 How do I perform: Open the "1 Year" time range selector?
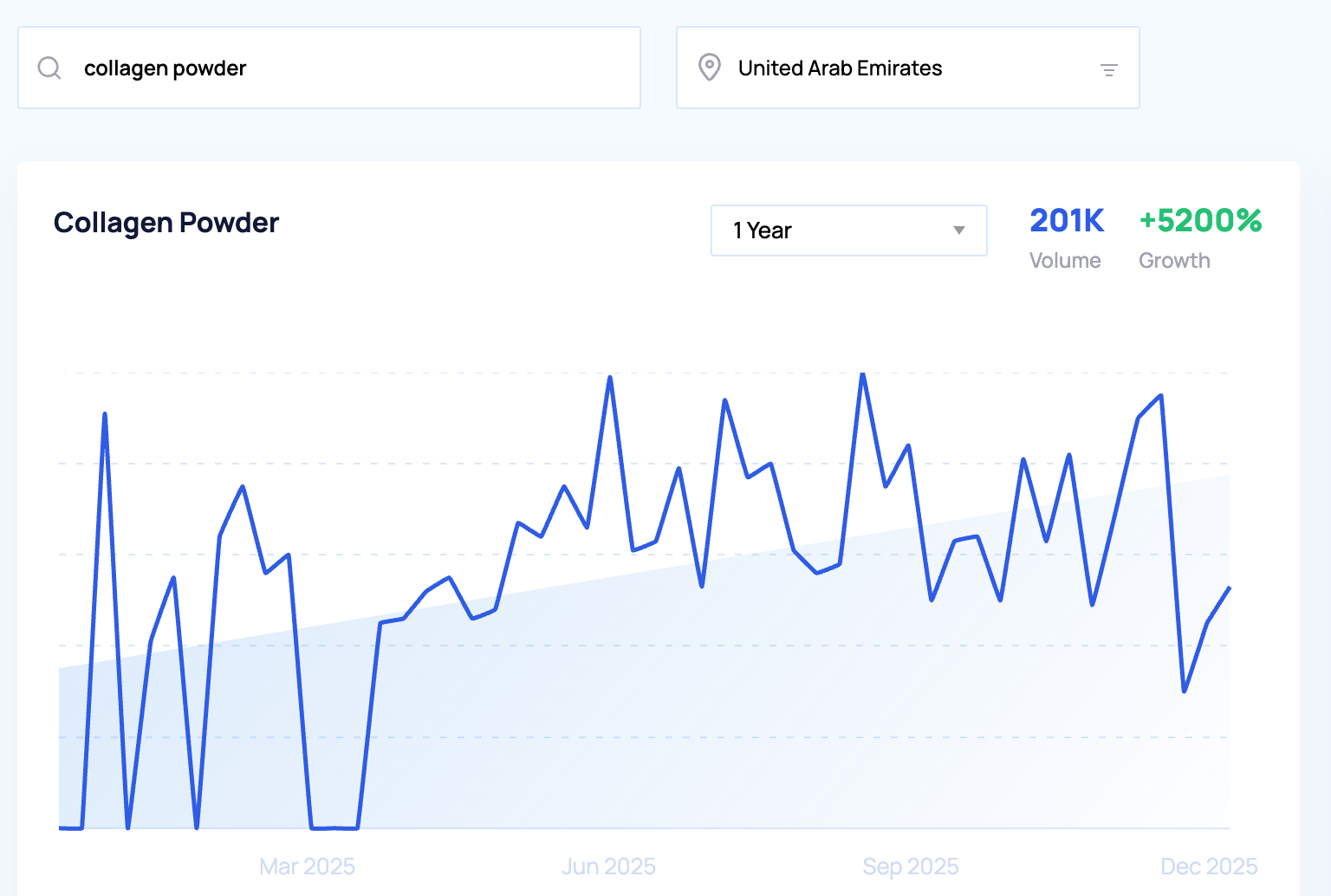pos(847,230)
